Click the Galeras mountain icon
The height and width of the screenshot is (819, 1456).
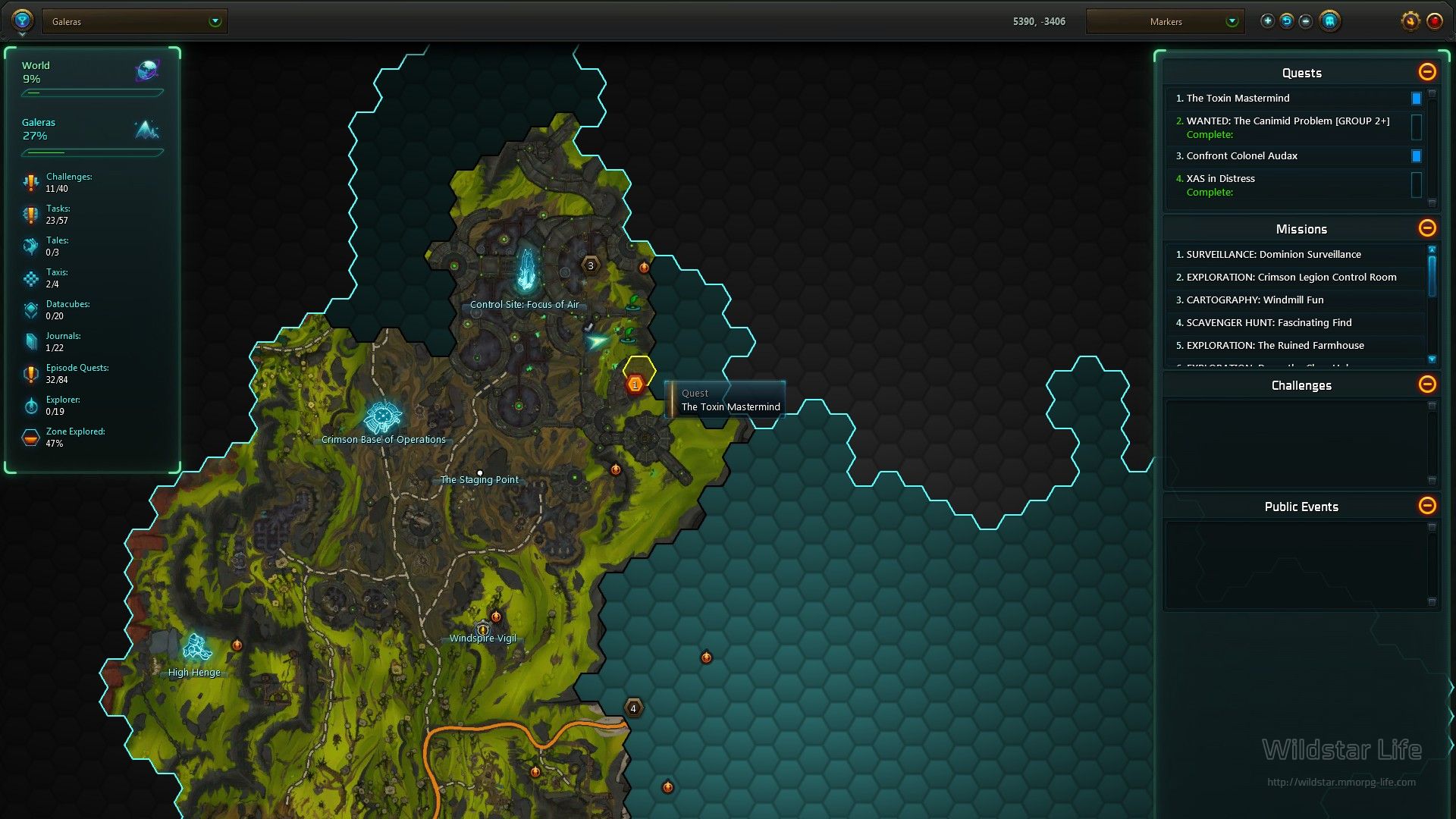coord(147,129)
